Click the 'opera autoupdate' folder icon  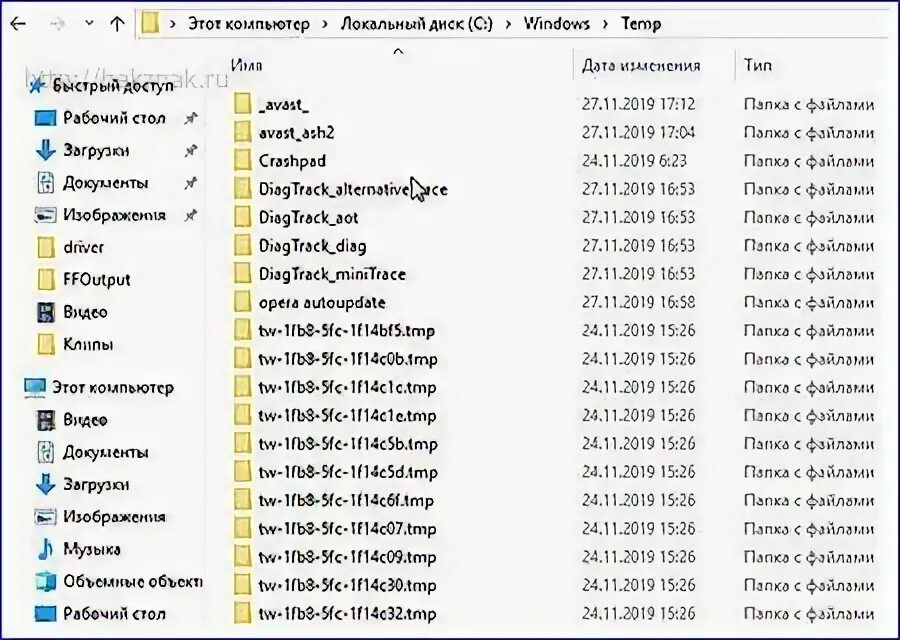tap(243, 302)
